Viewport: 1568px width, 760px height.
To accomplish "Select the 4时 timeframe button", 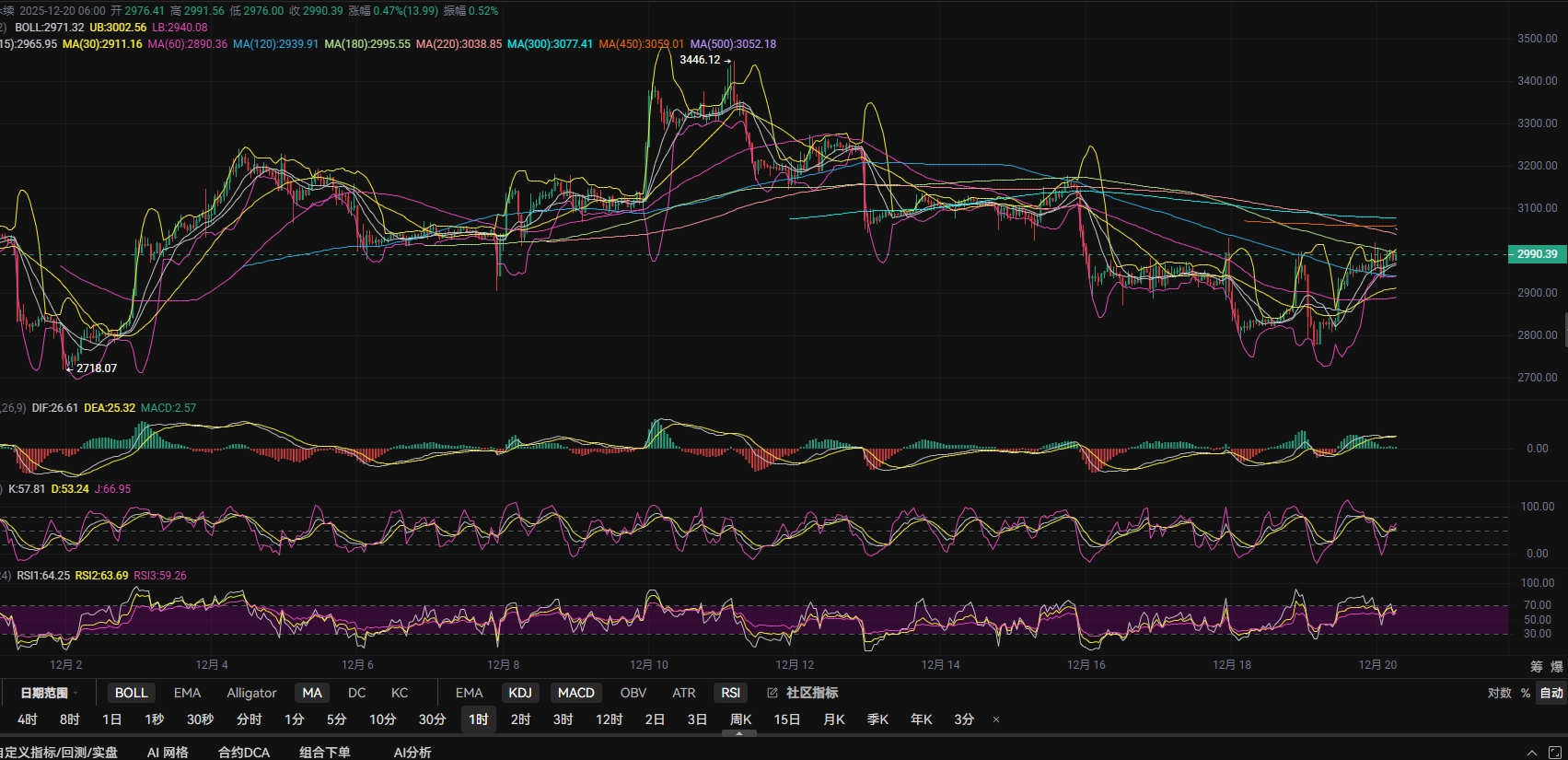I will pyautogui.click(x=28, y=719).
